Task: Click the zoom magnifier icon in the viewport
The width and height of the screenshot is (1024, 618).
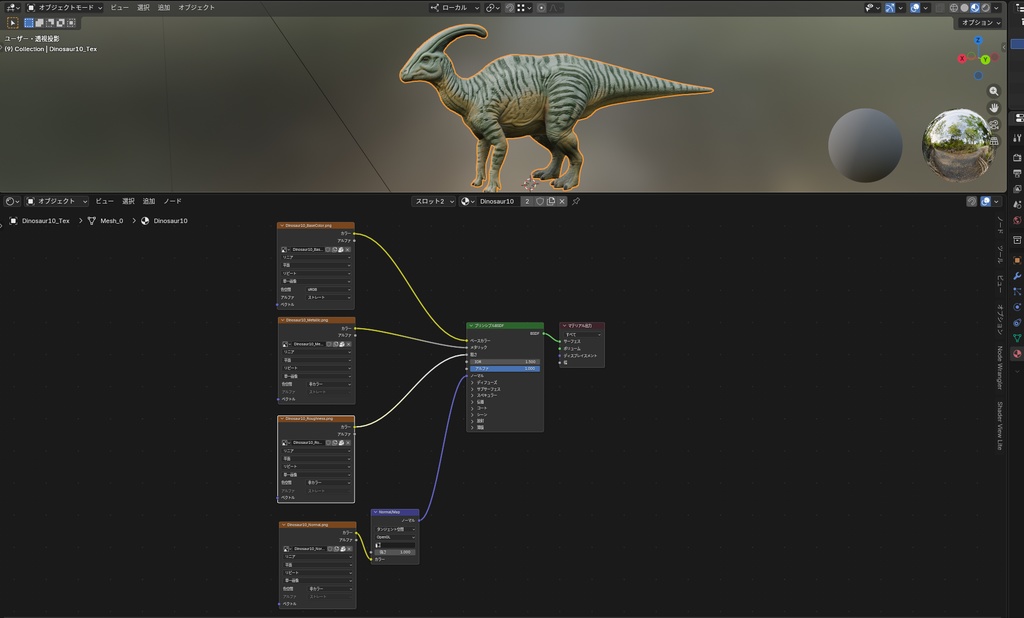Action: point(993,91)
